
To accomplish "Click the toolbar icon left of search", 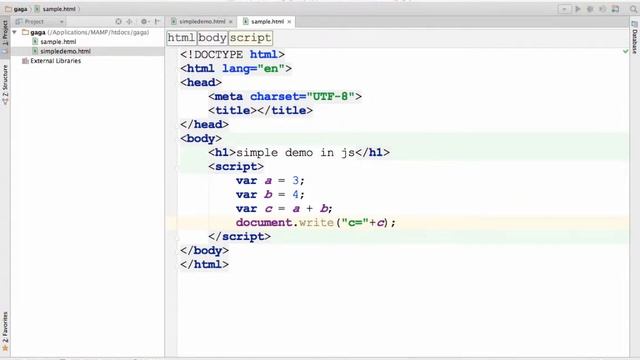I will (616, 9).
